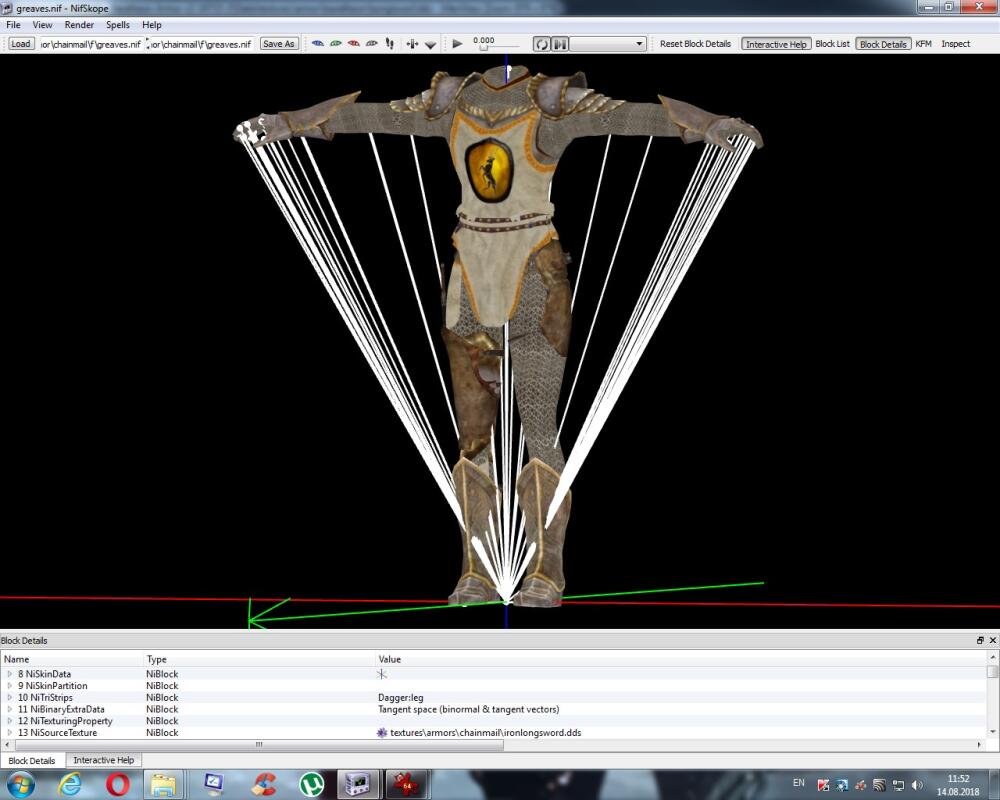Image resolution: width=1000 pixels, height=800 pixels.
Task: Click Reset Block Details
Action: tap(695, 44)
